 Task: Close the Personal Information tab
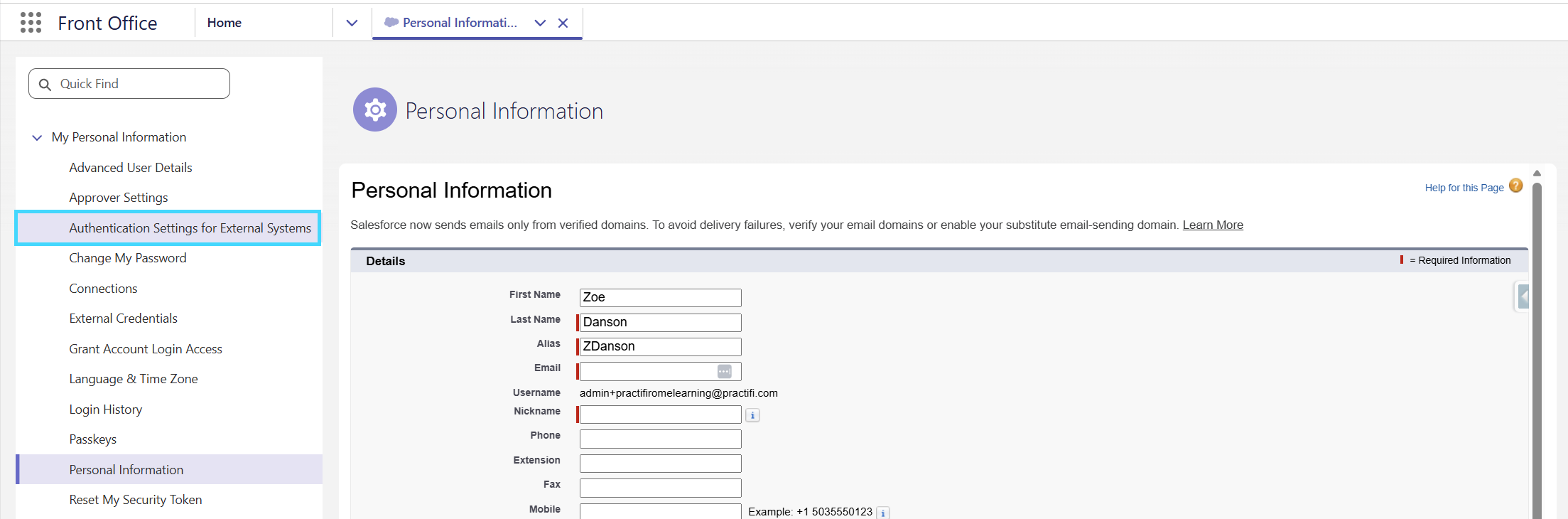point(563,23)
